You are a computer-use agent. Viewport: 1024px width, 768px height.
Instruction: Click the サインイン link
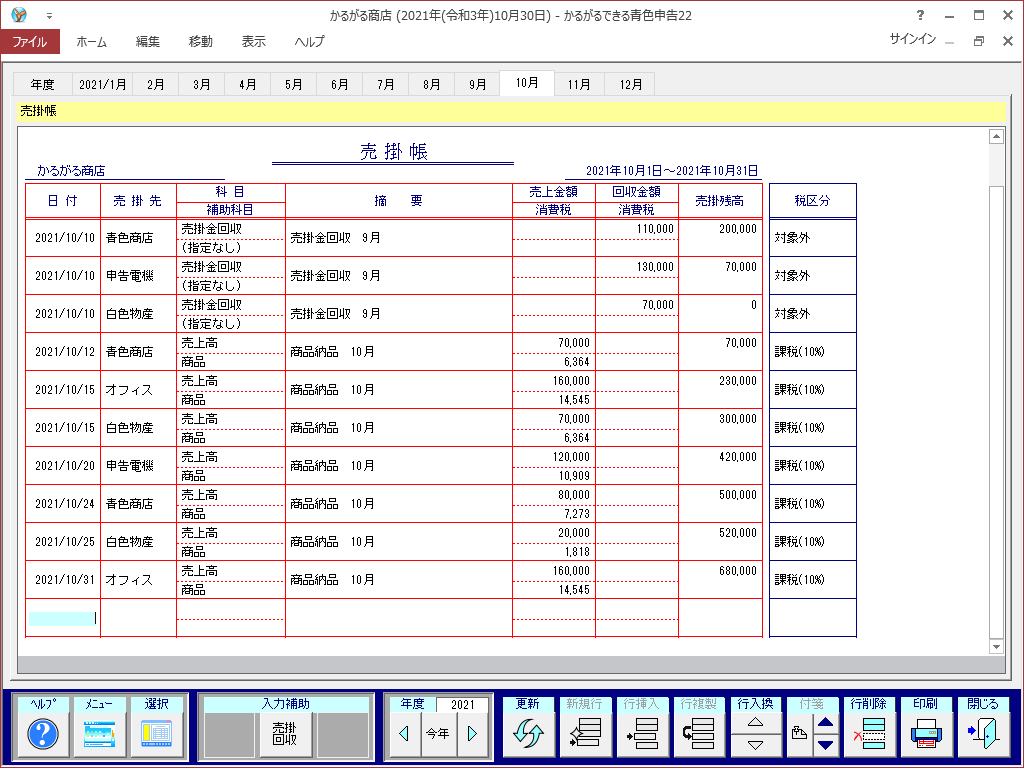(912, 39)
